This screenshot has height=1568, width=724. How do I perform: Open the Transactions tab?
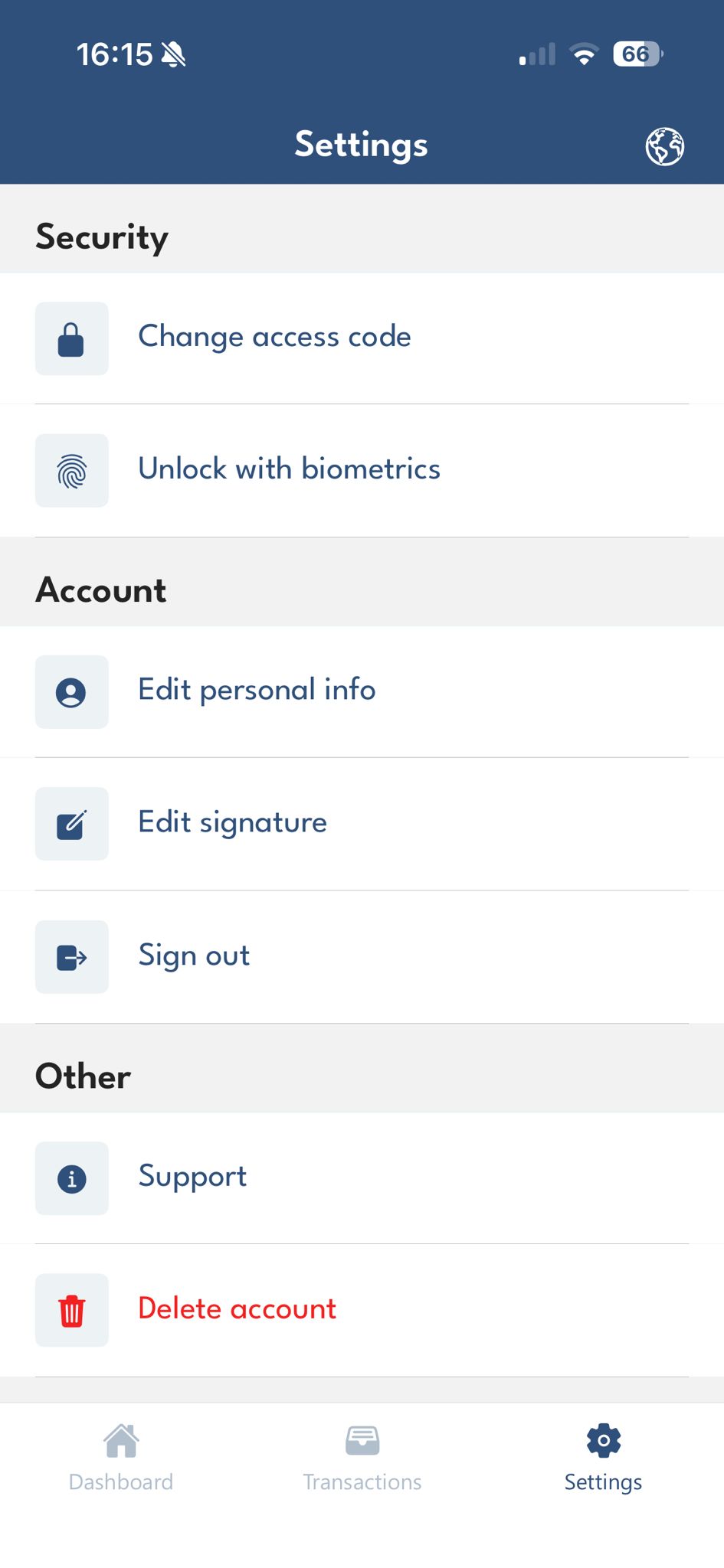362,1459
